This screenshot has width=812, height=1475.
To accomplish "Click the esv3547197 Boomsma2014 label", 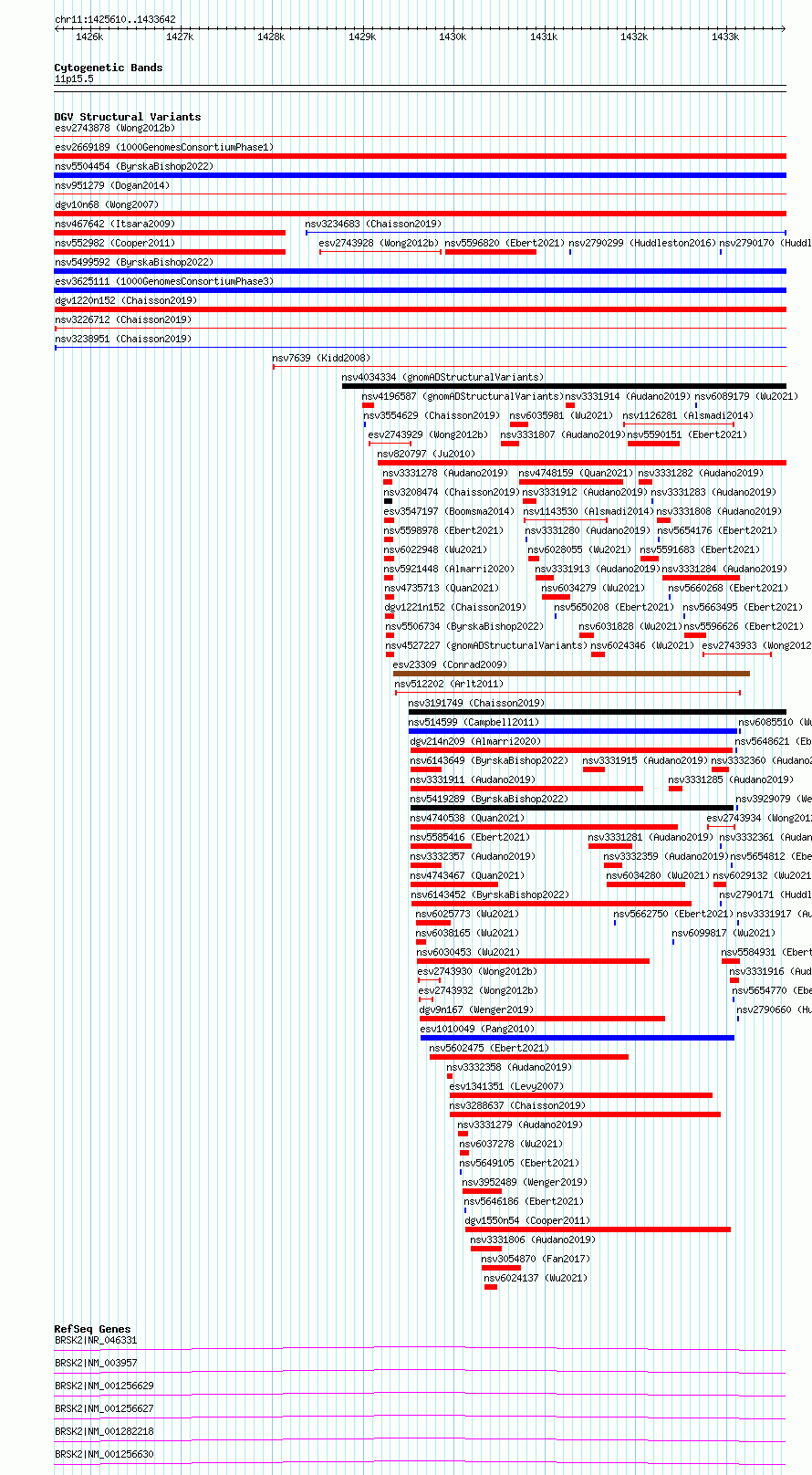I will (449, 511).
